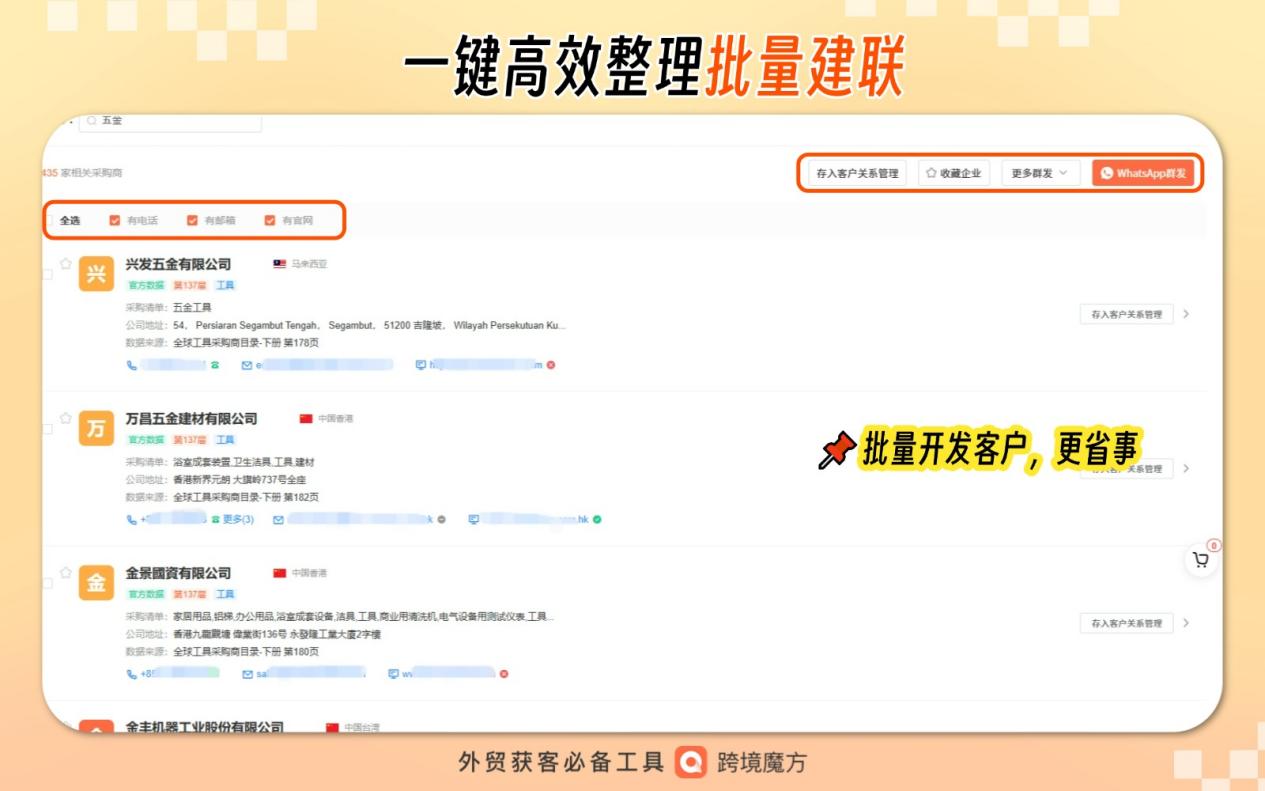1265x791 pixels.
Task: Click 全球工具采购商目录-下册 第182页 source
Action: click(x=246, y=497)
